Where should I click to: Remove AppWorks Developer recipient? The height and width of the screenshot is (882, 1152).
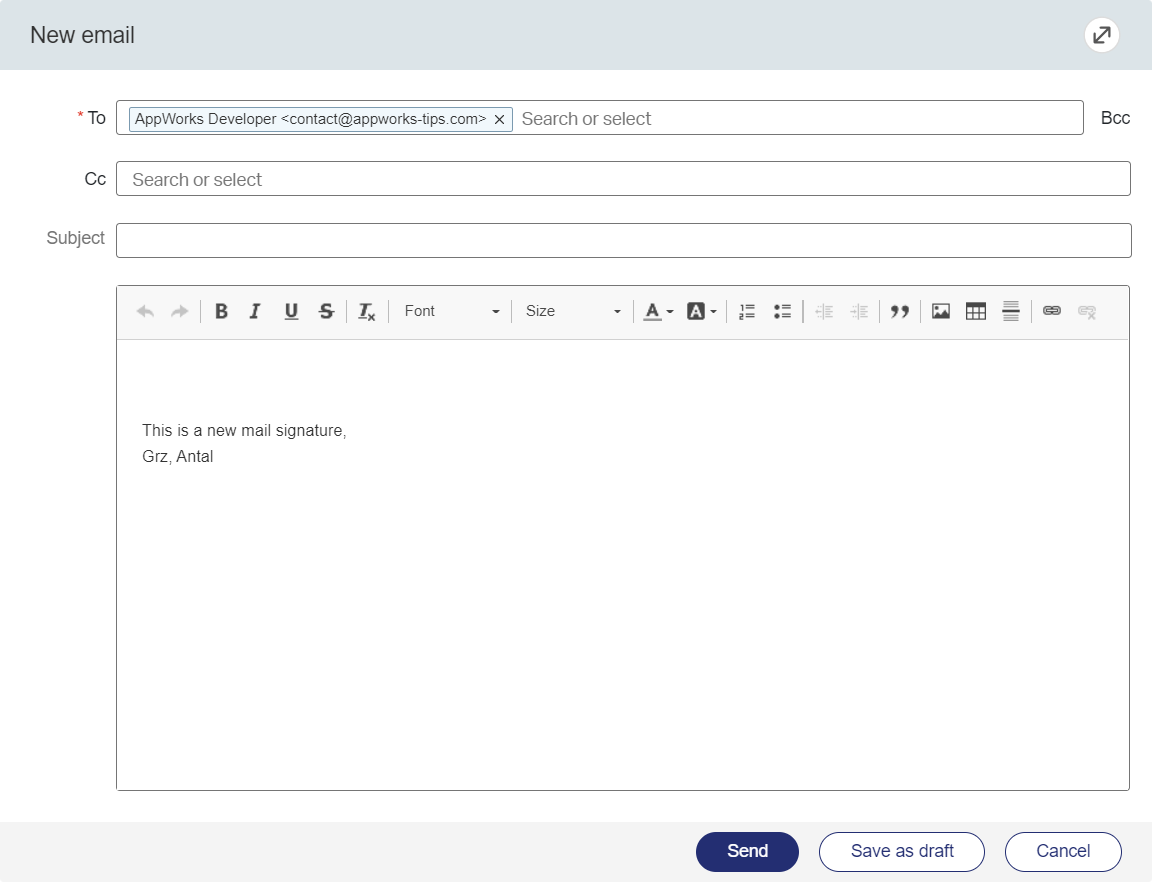pyautogui.click(x=499, y=119)
